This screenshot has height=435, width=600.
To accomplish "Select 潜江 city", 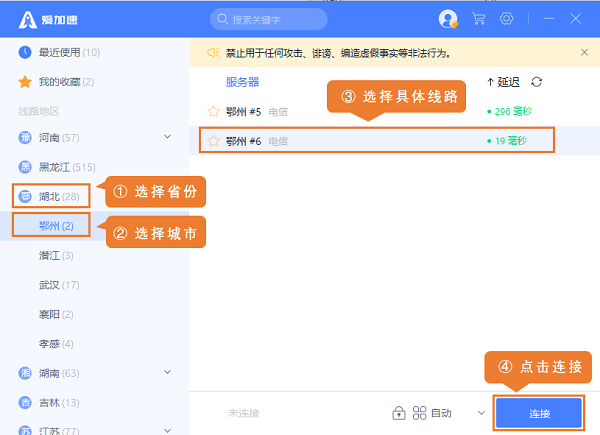I will point(56,255).
